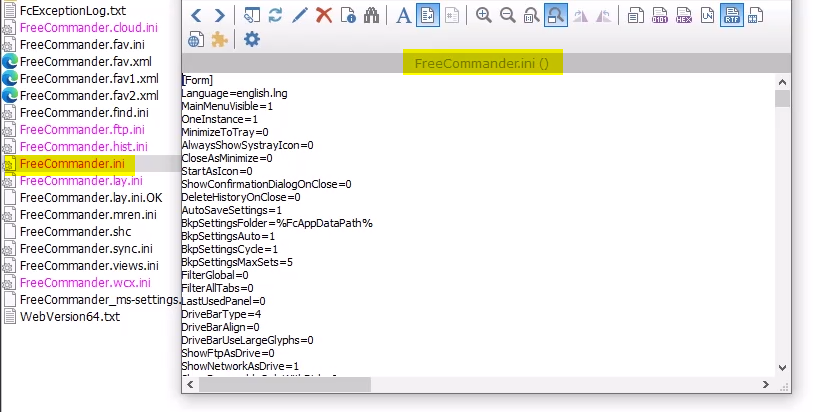Edit the file using the pencil icon
The height and width of the screenshot is (412, 820).
pos(299,15)
